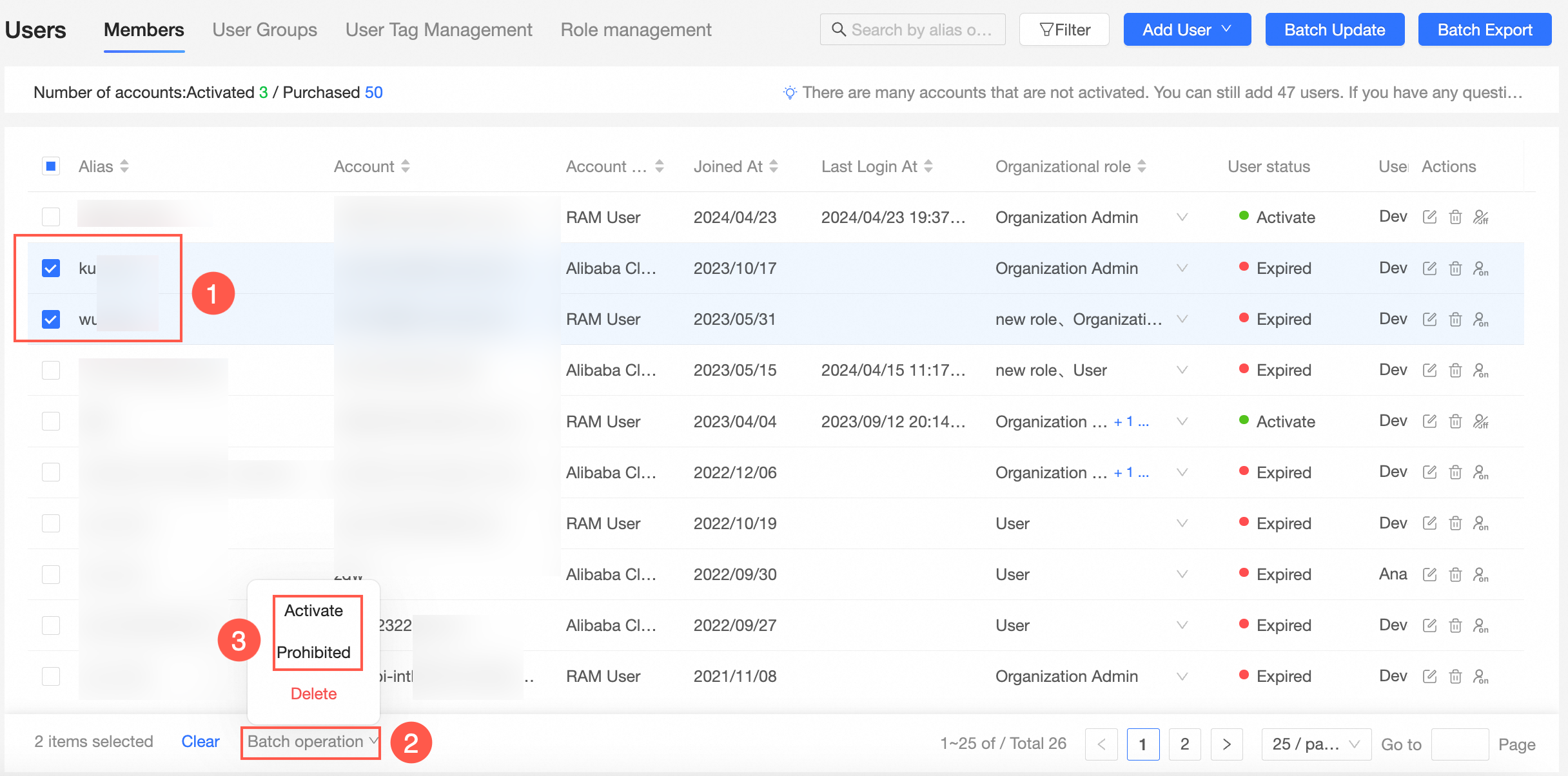Screen dimensions: 1568x776
Task: Click enable-user icon for 2023/05/15 row
Action: [x=1481, y=371]
